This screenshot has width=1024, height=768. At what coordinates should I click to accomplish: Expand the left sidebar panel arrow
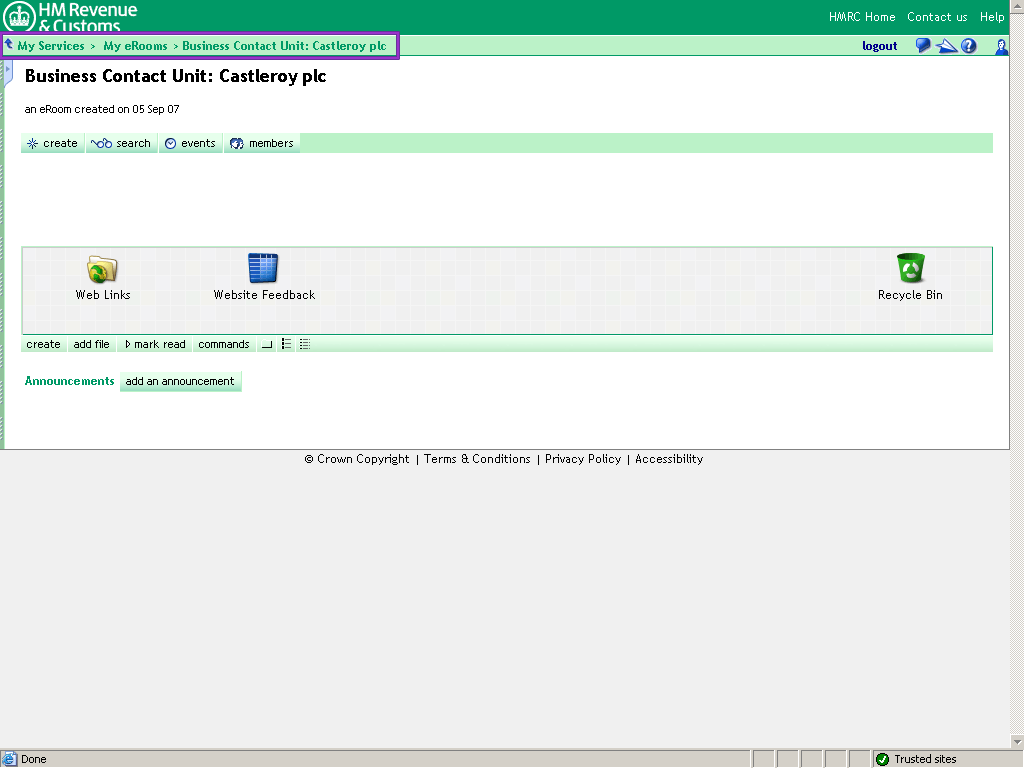click(x=8, y=70)
